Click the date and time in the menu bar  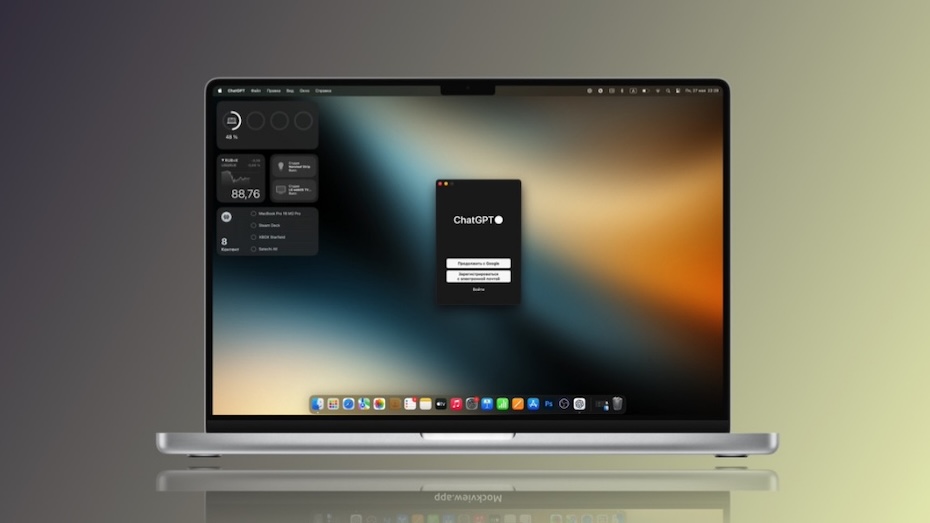point(702,91)
